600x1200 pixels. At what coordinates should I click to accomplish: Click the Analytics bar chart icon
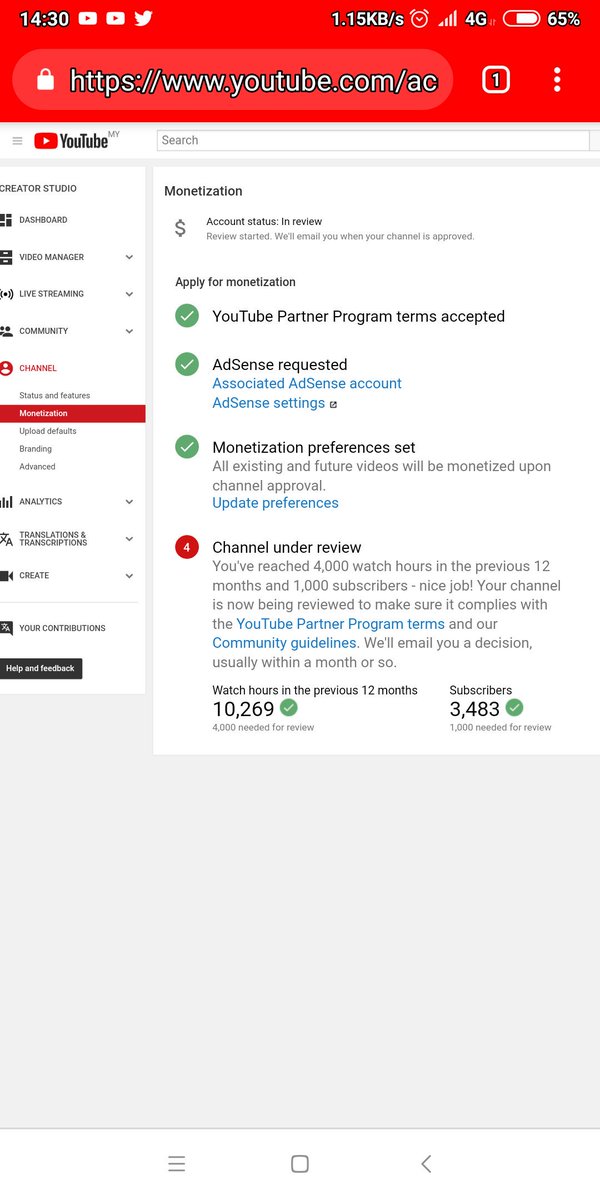pyautogui.click(x=6, y=502)
